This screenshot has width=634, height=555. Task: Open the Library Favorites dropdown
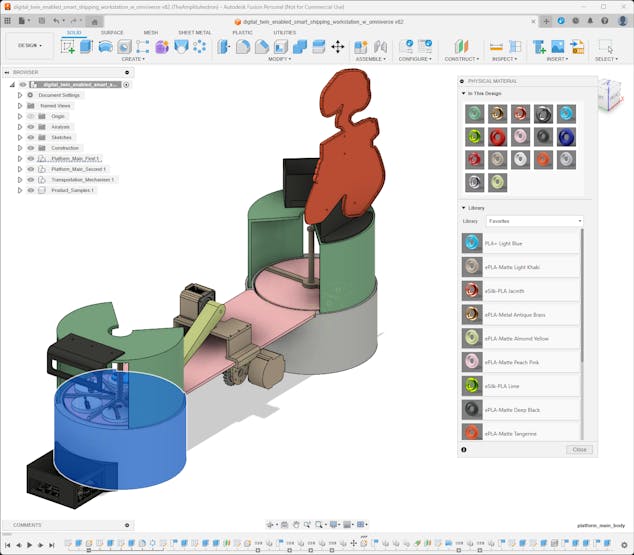[x=534, y=221]
